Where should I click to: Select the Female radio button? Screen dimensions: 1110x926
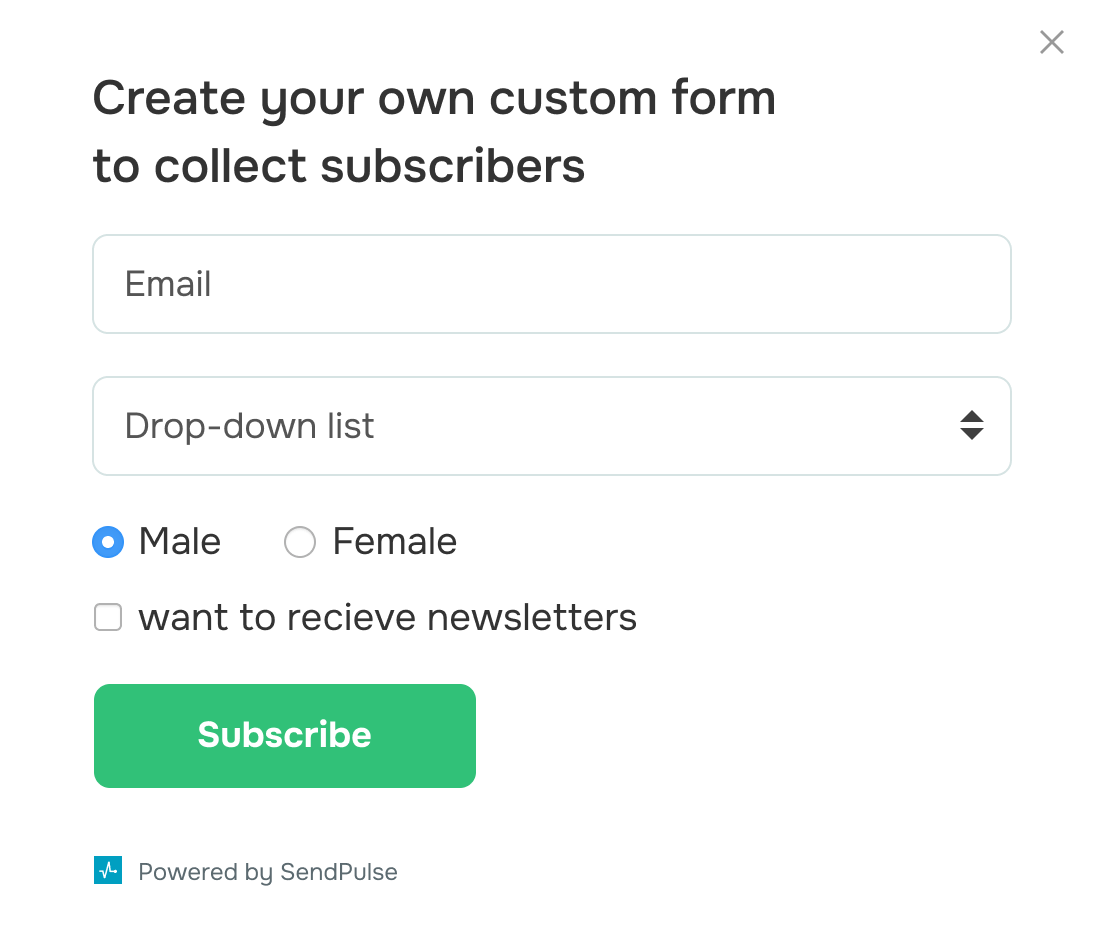(300, 543)
